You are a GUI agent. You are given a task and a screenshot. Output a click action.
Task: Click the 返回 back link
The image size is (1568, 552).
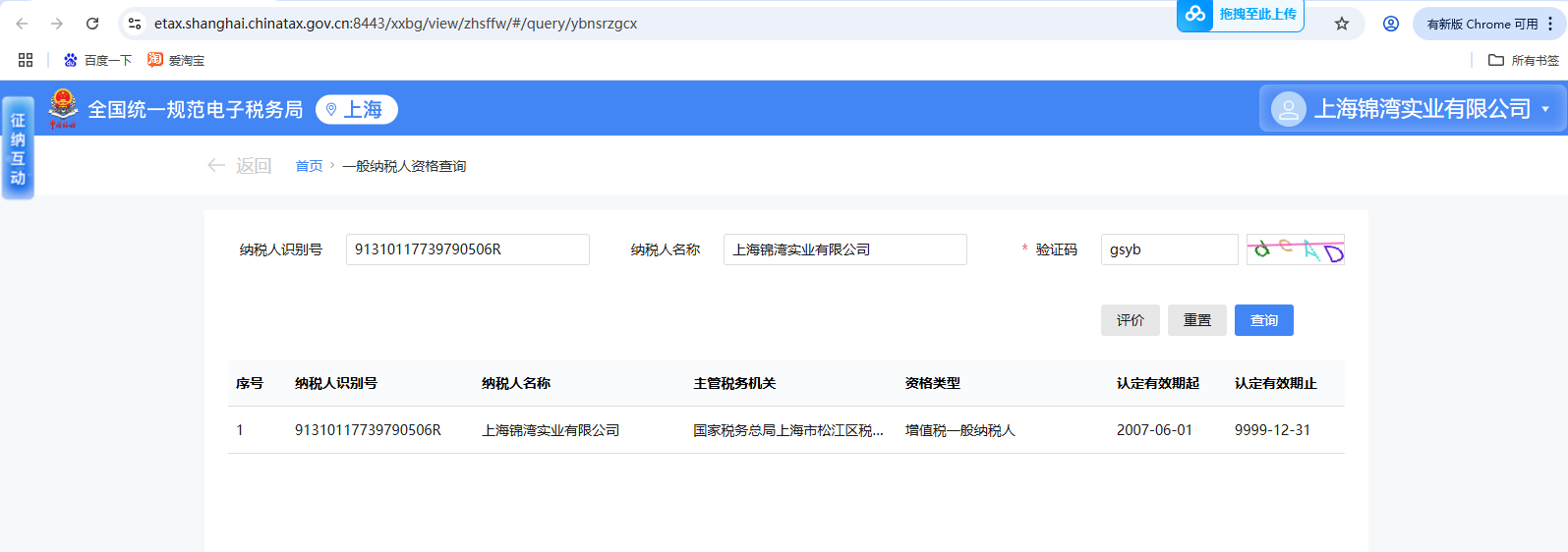click(x=240, y=166)
